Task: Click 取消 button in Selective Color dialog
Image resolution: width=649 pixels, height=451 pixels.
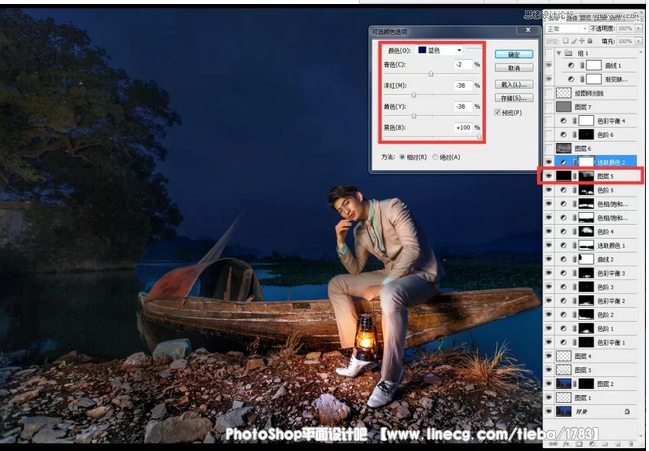Action: pos(514,67)
